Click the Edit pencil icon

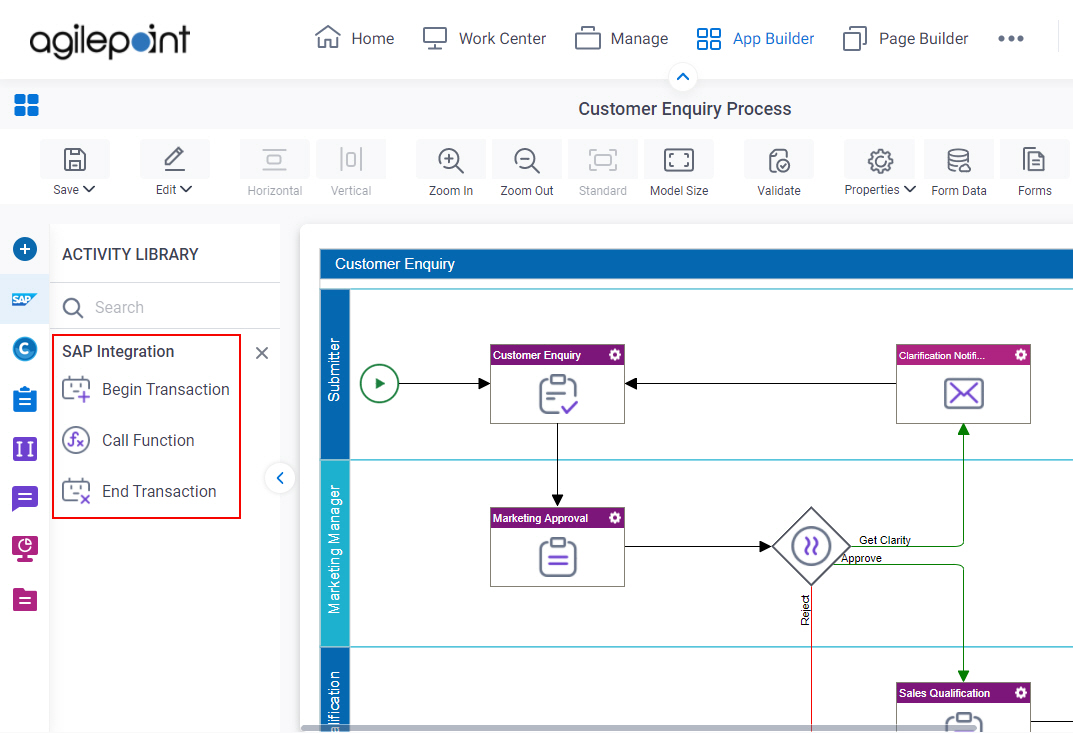coord(174,159)
